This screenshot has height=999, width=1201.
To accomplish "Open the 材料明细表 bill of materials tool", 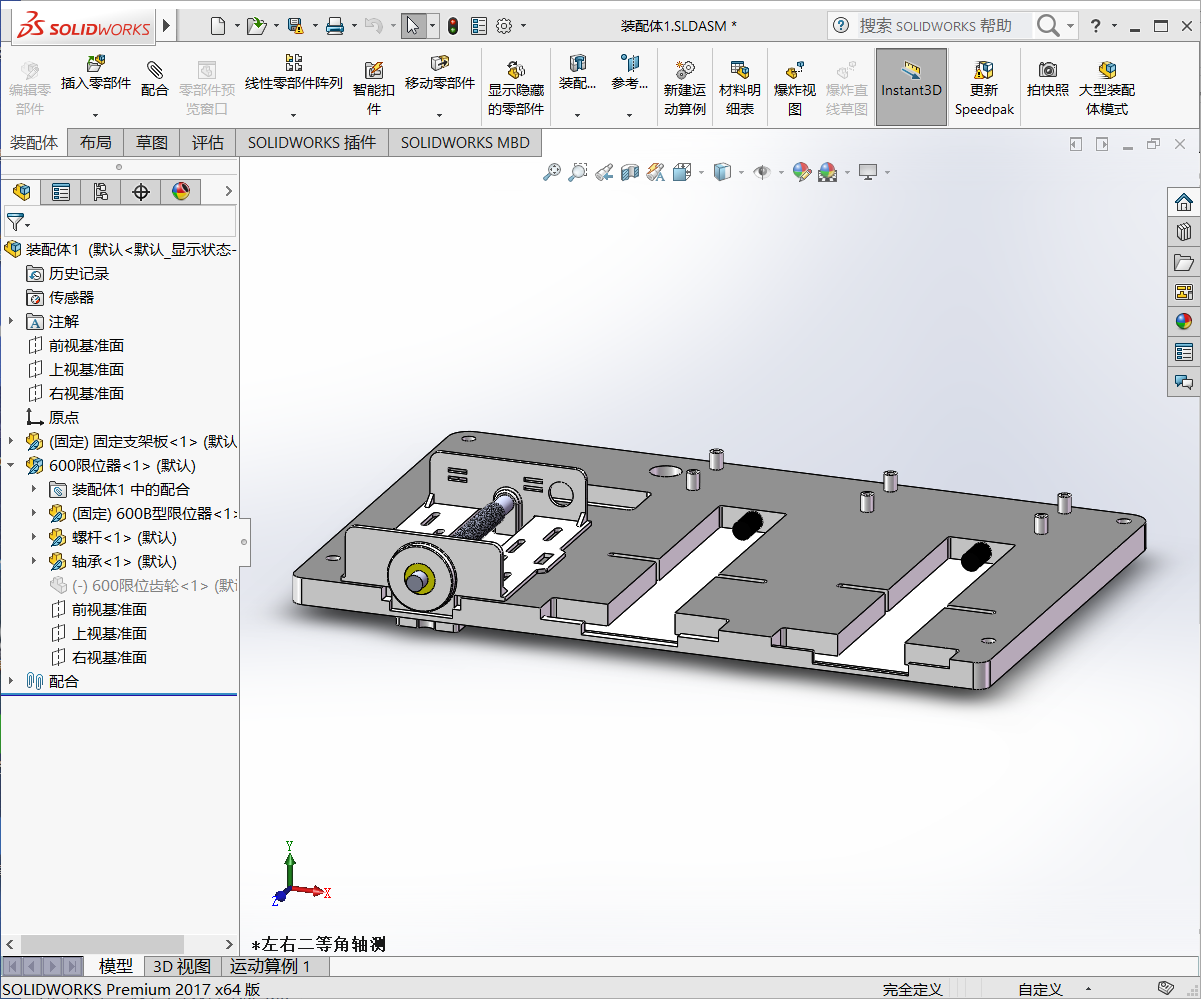I will coord(740,69).
